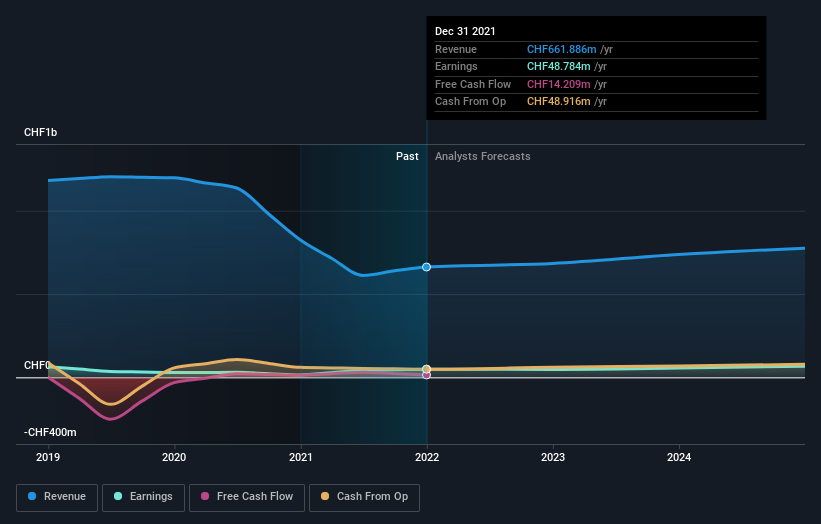Click the CHF48.916m cash from op value
821x524 pixels.
tap(558, 102)
